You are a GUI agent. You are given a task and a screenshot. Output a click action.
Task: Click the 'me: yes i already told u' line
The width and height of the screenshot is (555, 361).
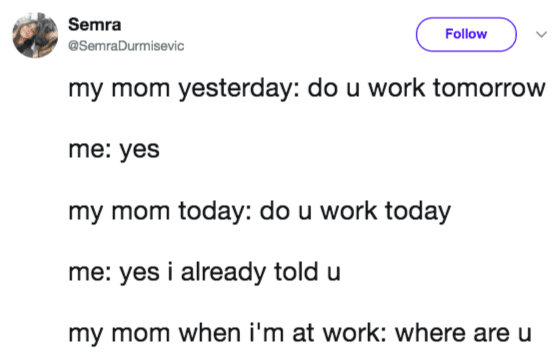click(205, 273)
